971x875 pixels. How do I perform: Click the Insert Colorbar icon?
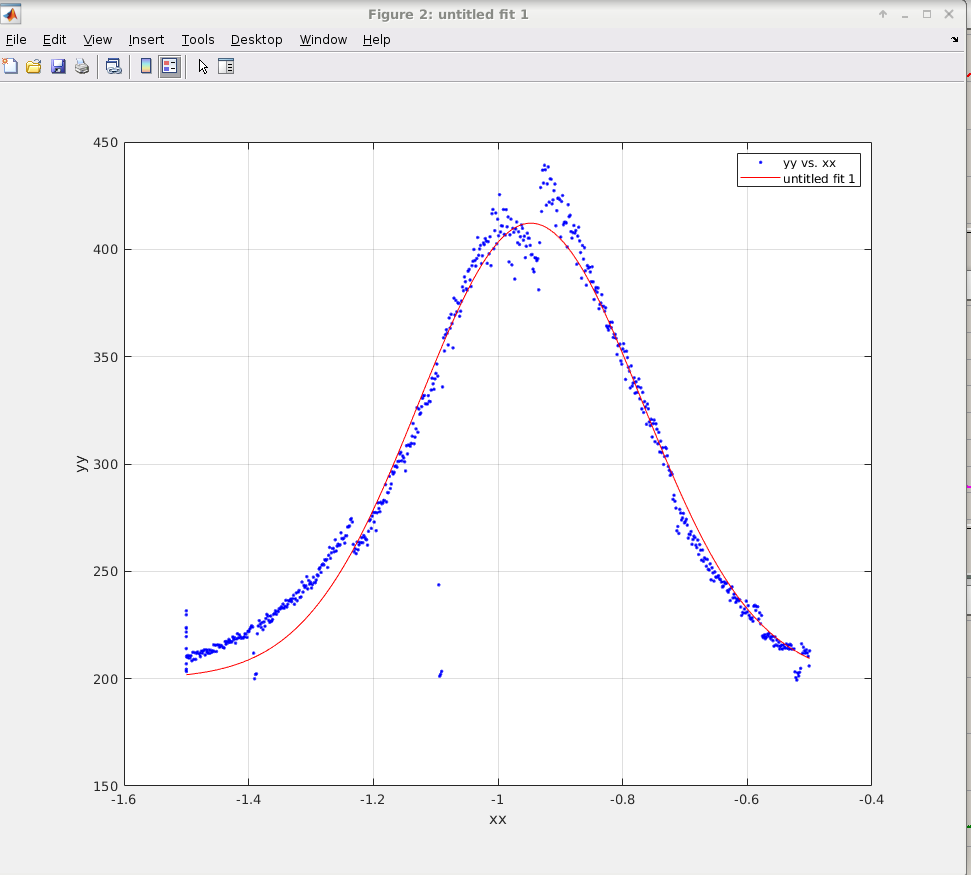146,67
